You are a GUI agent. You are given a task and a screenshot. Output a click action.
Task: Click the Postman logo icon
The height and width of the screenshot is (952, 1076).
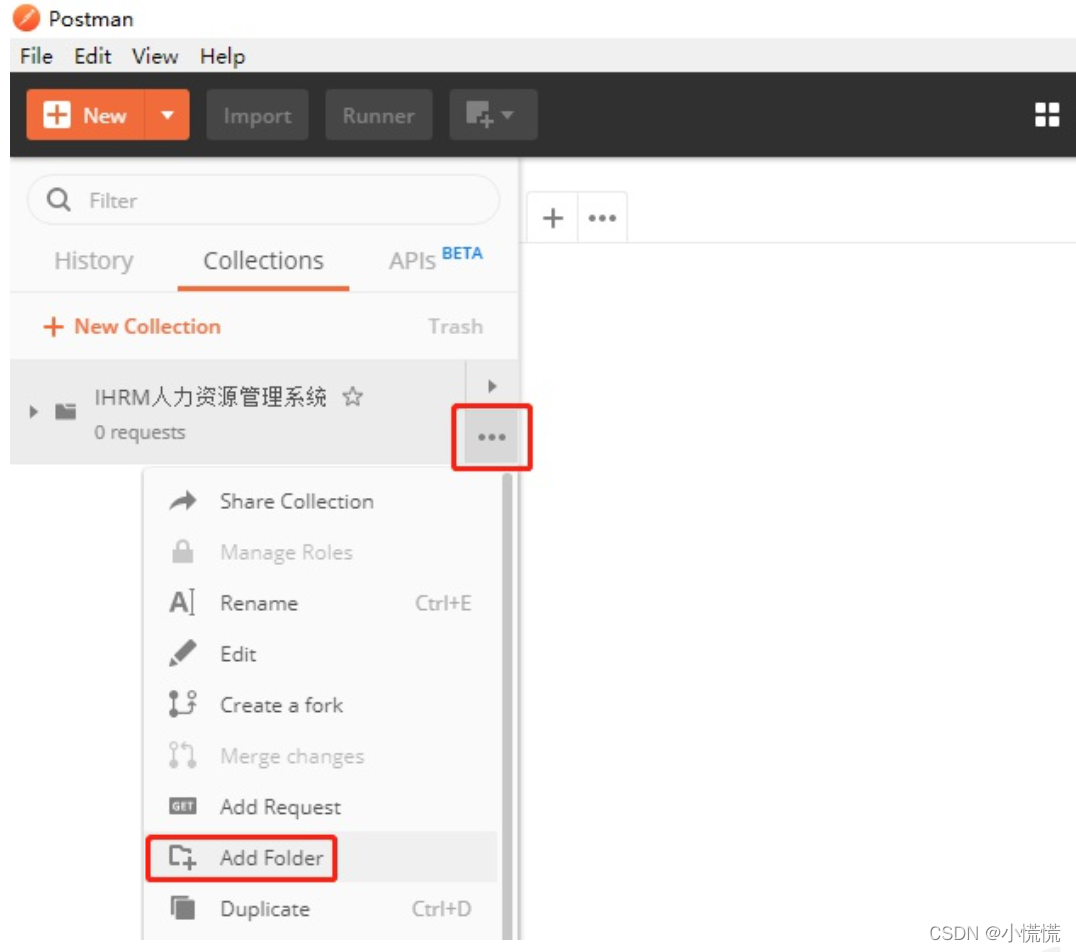[x=26, y=18]
